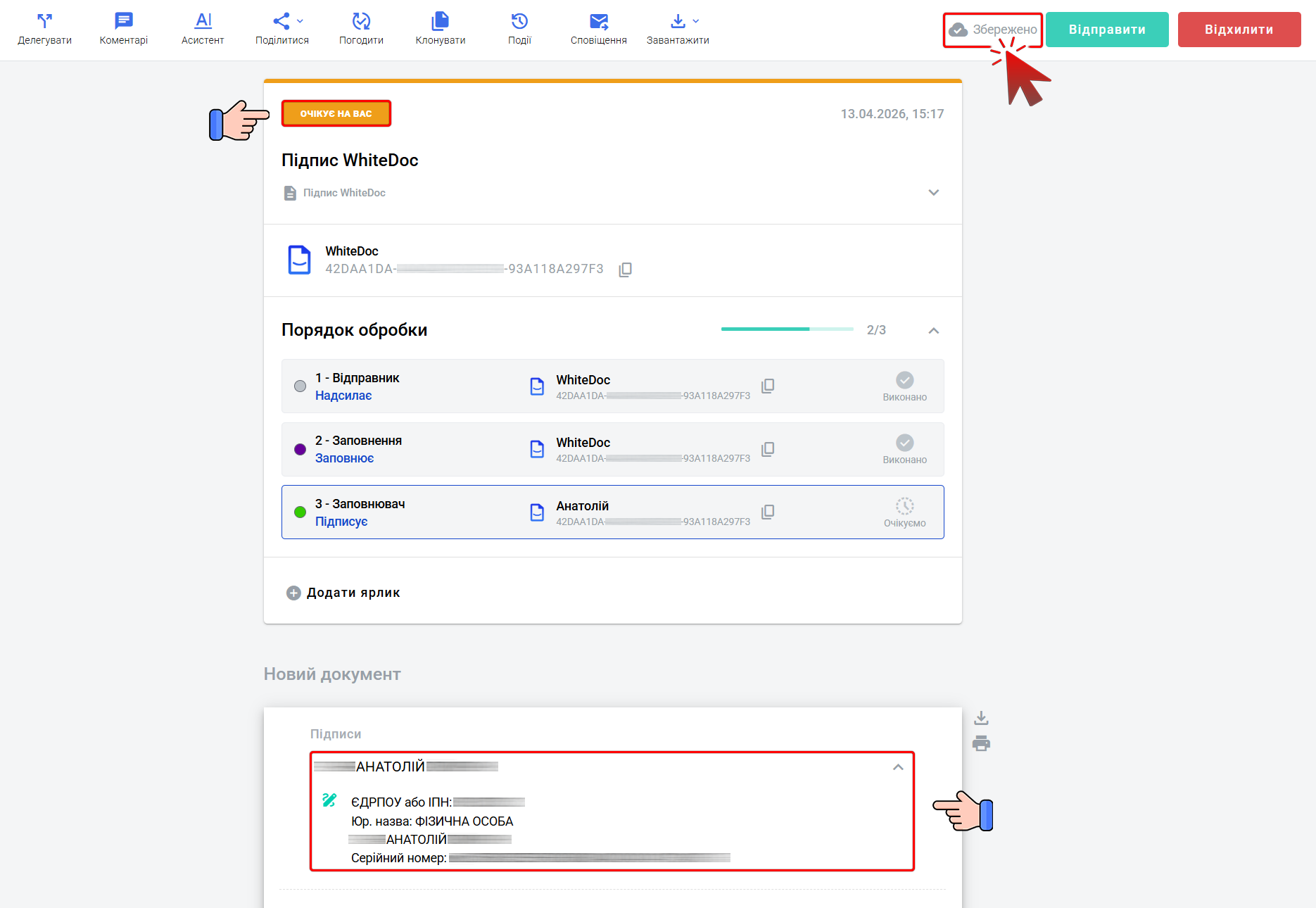Download the new document via side icon

pyautogui.click(x=981, y=718)
